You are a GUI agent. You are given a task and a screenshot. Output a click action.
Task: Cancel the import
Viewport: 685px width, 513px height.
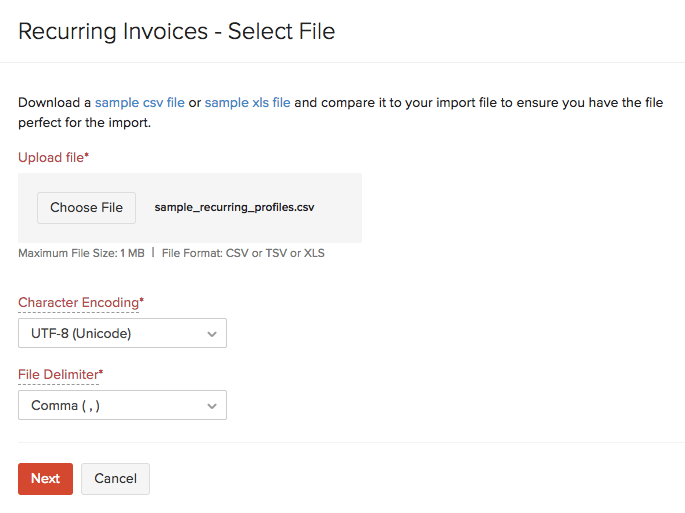coord(115,478)
